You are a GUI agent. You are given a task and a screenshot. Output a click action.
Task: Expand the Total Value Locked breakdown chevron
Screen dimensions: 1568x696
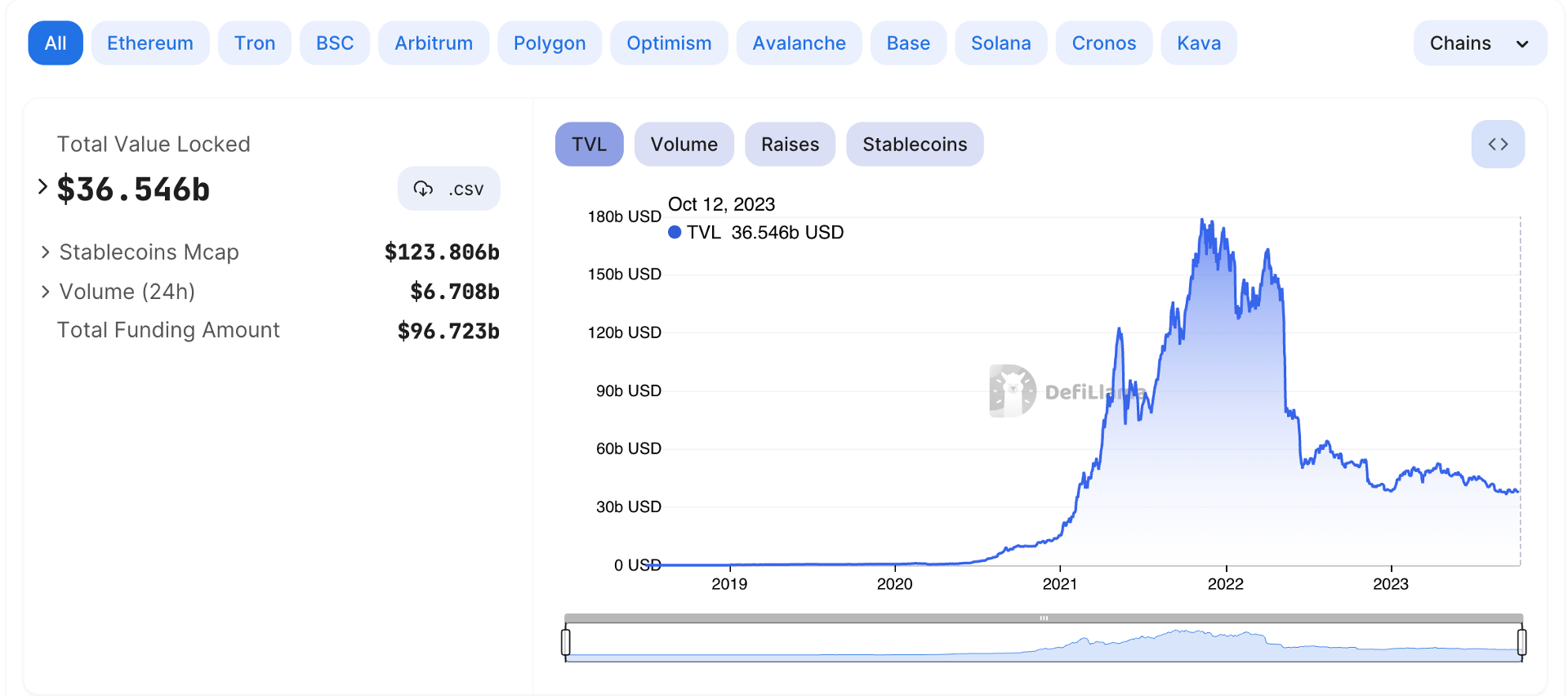point(43,187)
